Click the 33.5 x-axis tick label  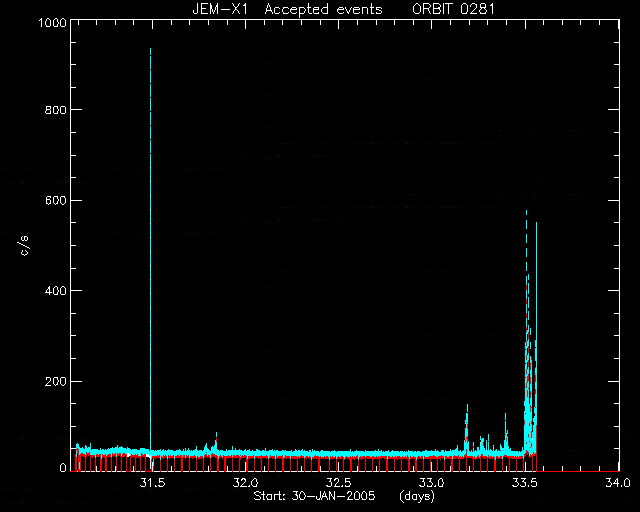[526, 483]
